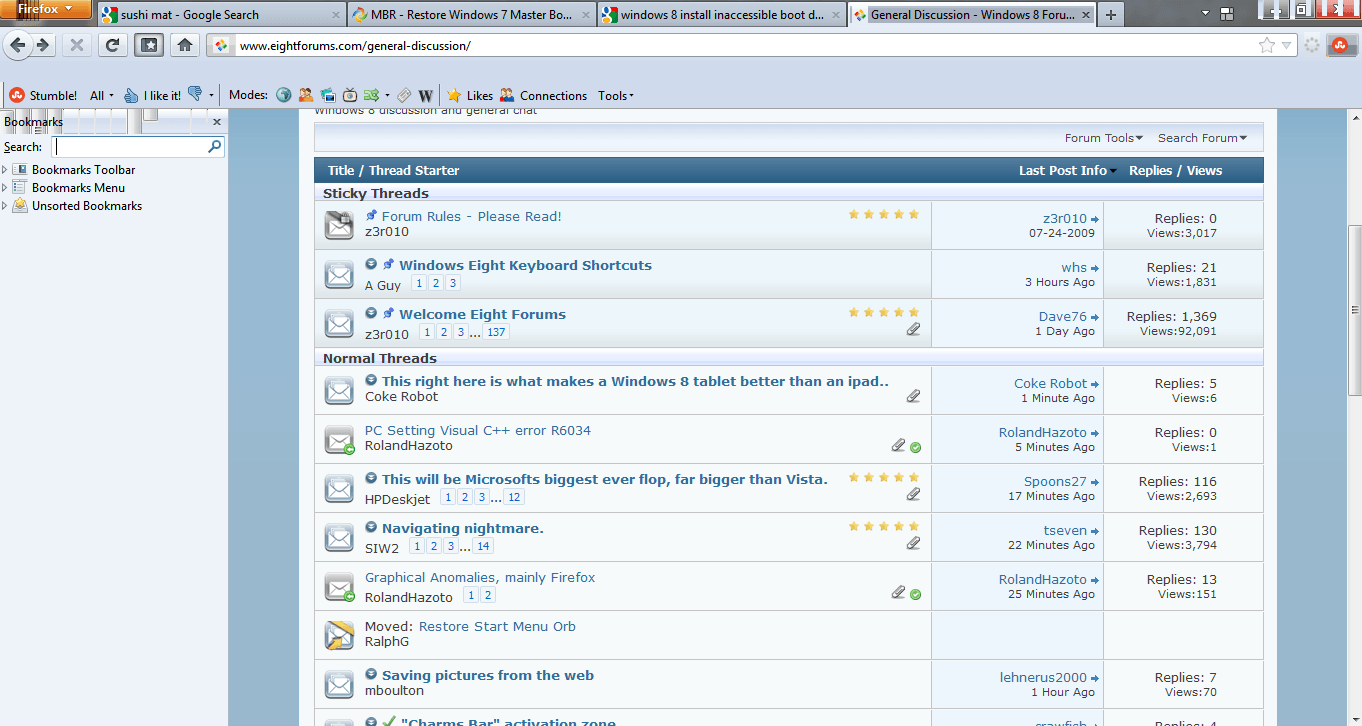Open Connections in the StumbleUpon toolbar

tap(543, 95)
